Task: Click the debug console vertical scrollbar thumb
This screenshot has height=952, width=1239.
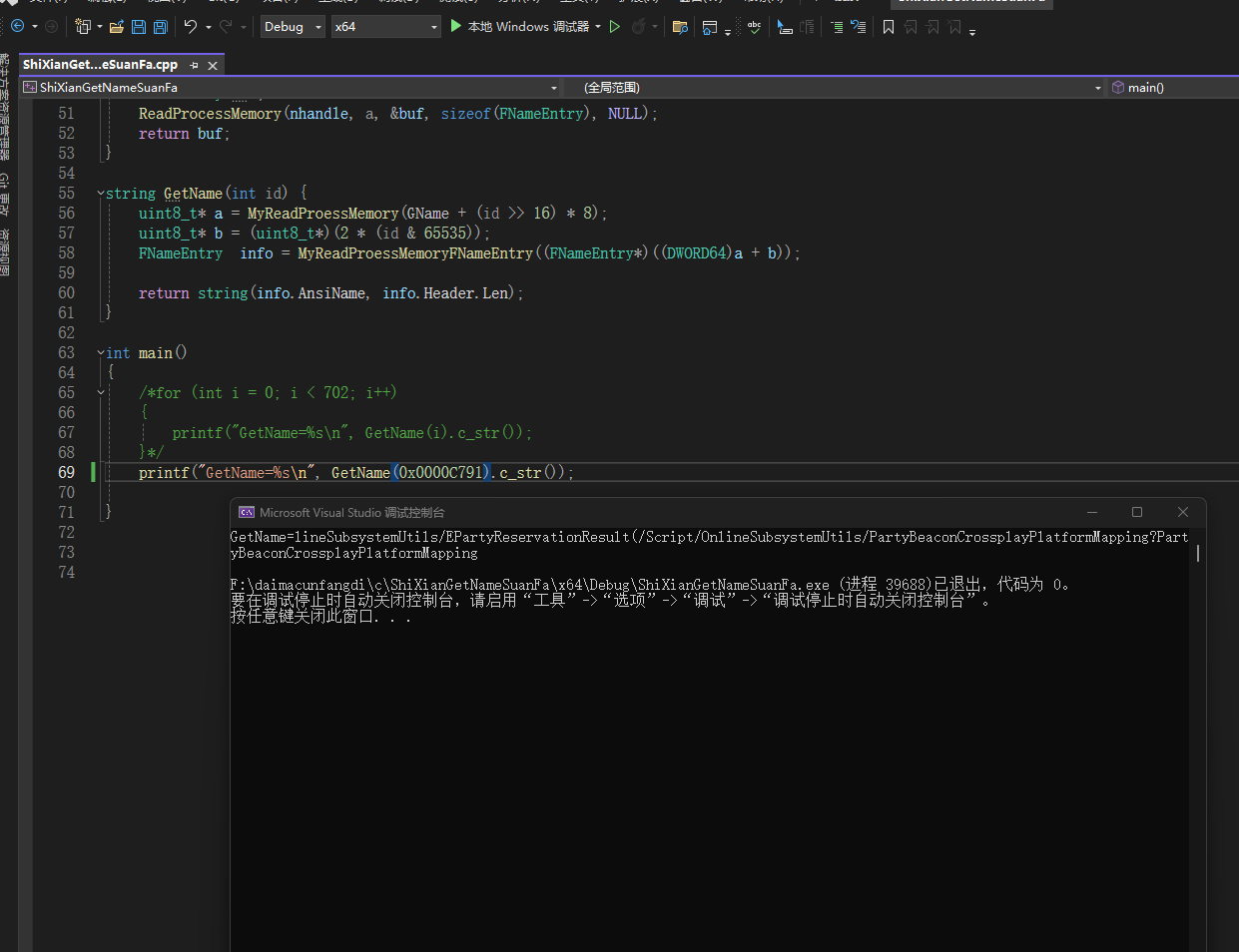Action: 1197,552
